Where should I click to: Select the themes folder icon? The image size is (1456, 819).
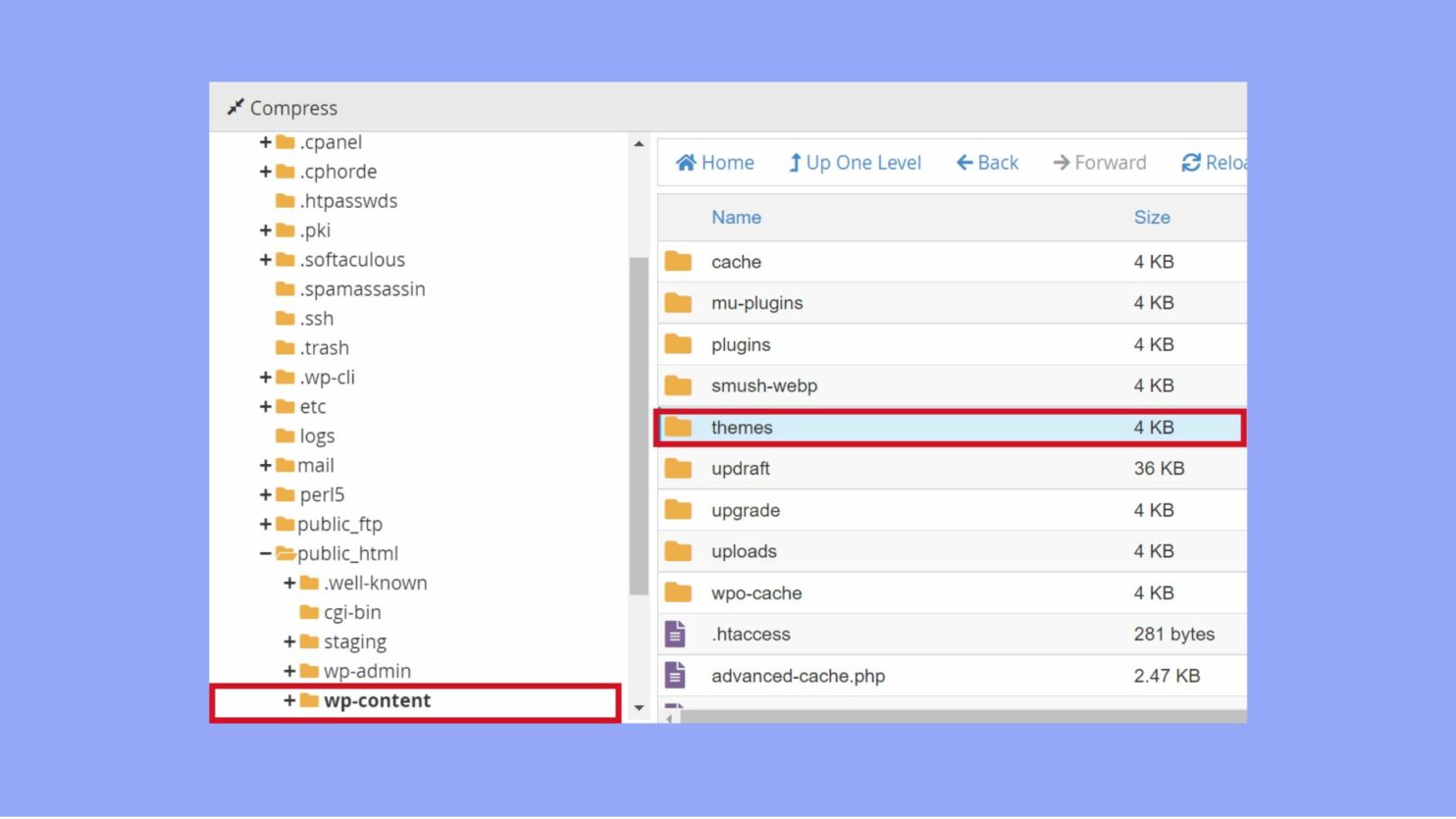tap(678, 427)
